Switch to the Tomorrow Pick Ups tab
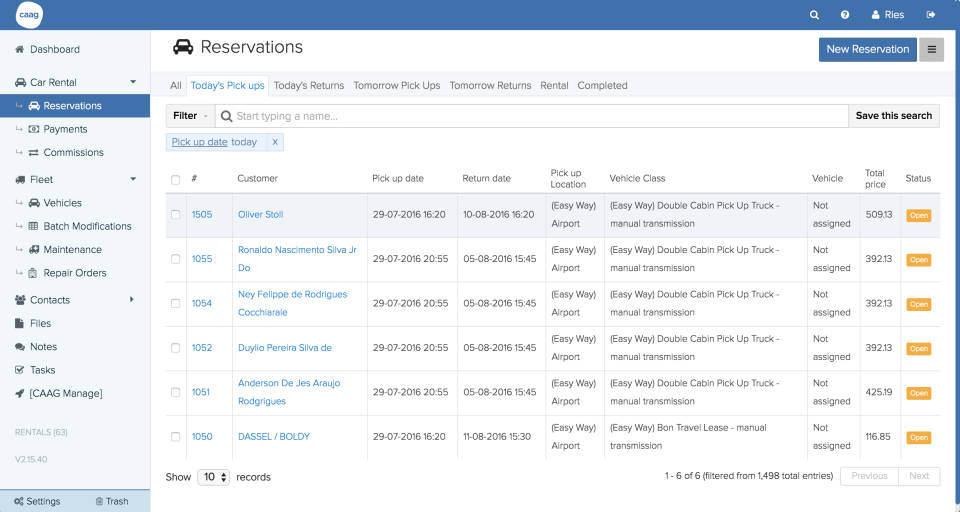Screen dimensions: 960x512 396,86
